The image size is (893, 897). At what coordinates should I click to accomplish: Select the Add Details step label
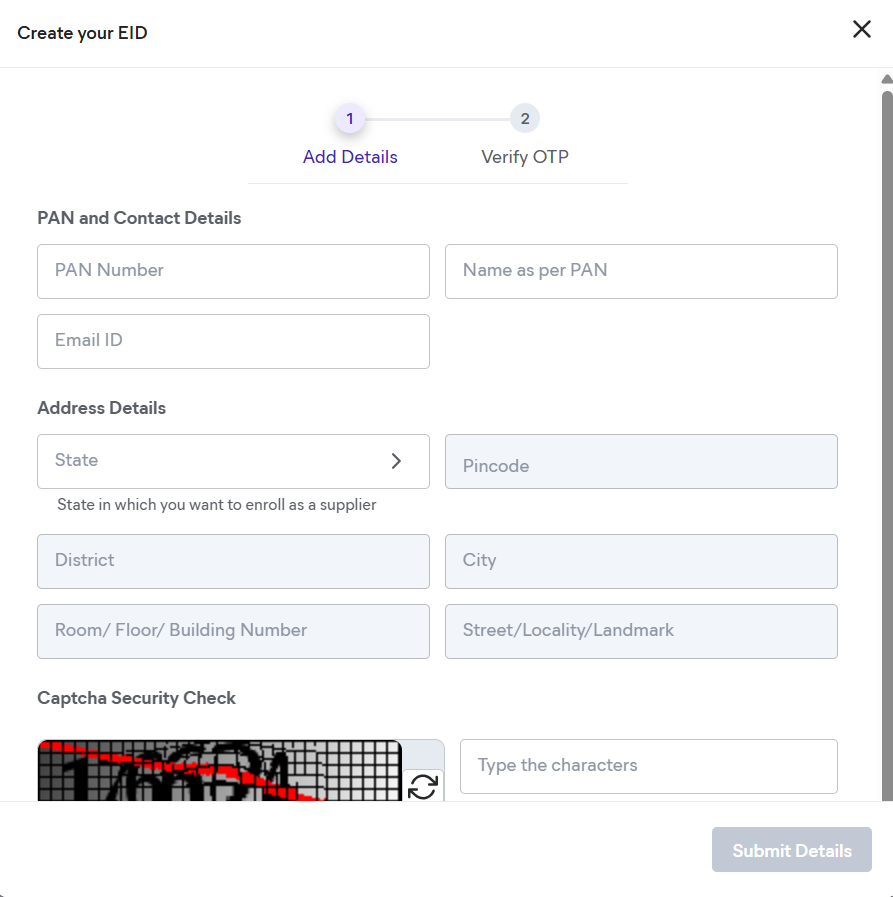coord(350,157)
